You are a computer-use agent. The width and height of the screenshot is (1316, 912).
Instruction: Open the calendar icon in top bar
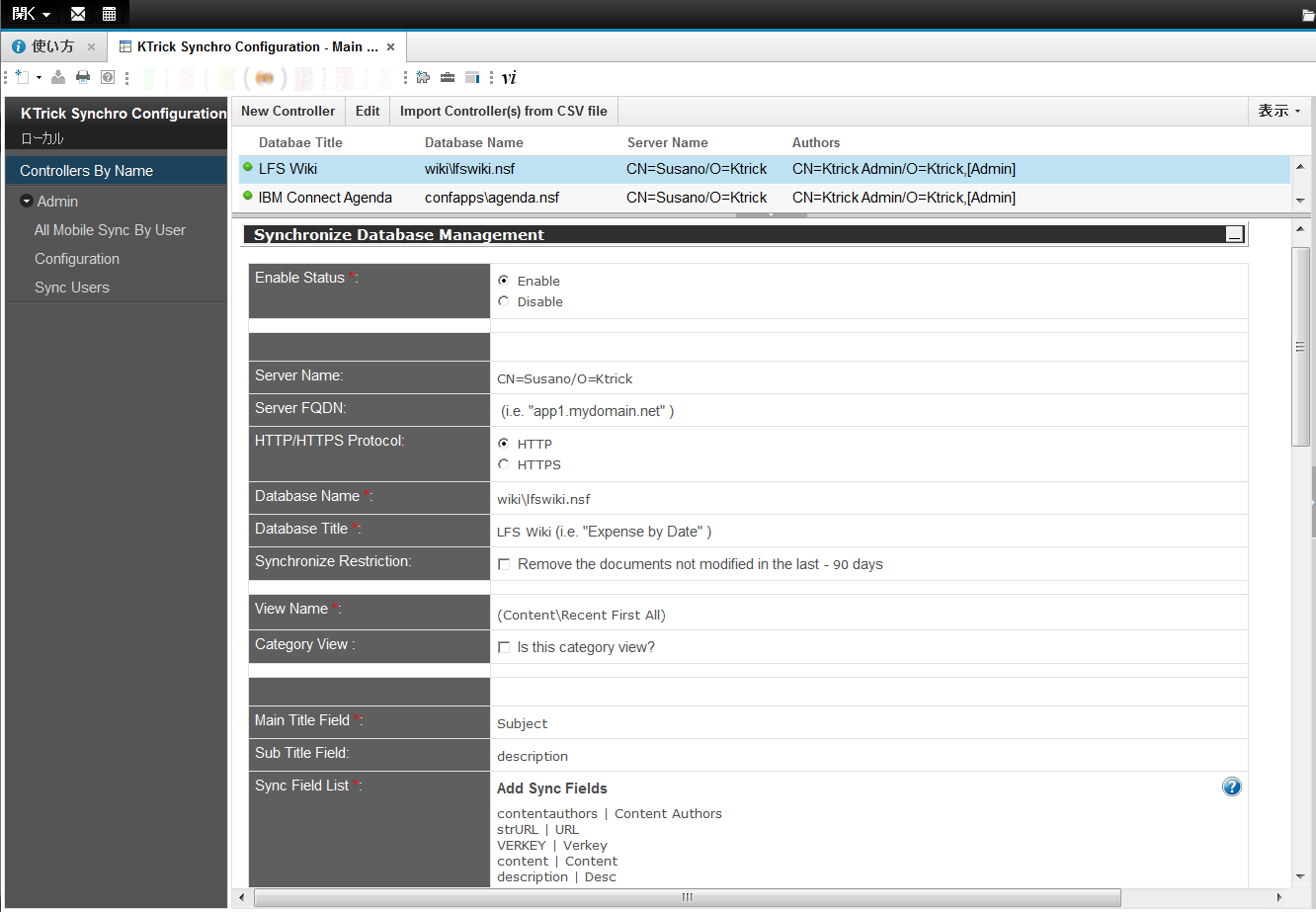pos(109,14)
